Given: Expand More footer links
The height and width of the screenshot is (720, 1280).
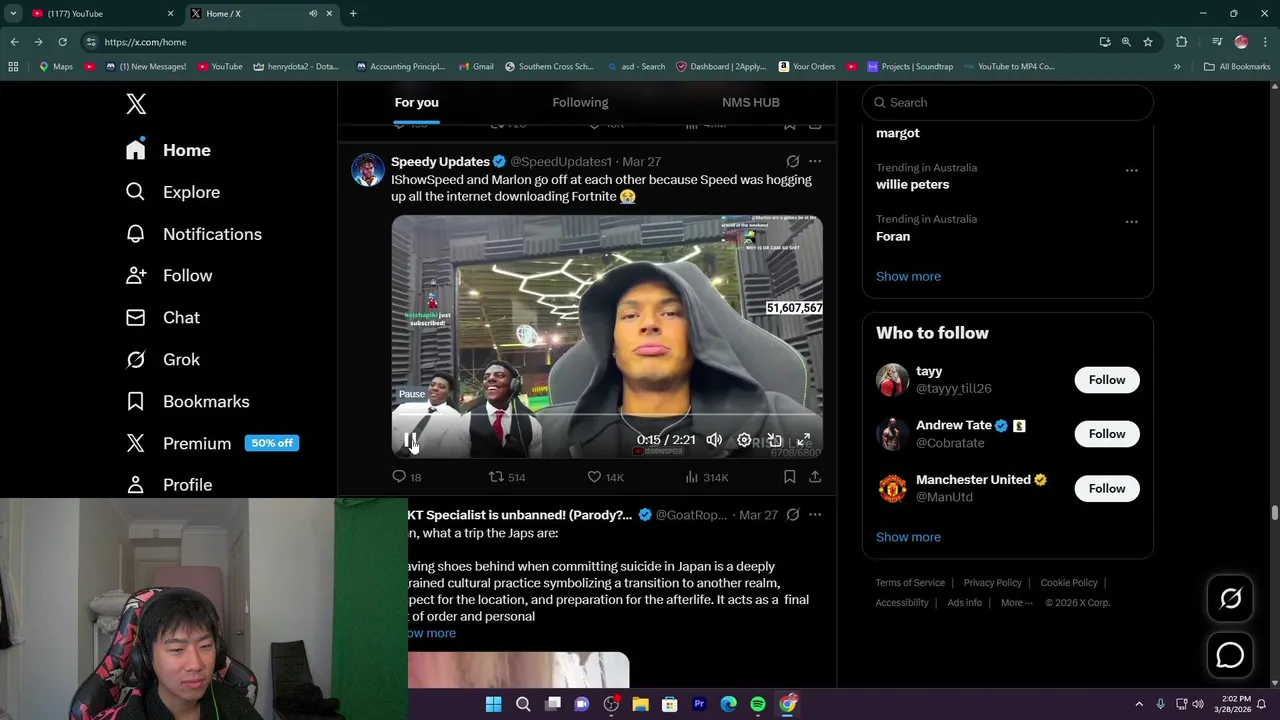Looking at the screenshot, I should click(x=1017, y=603).
